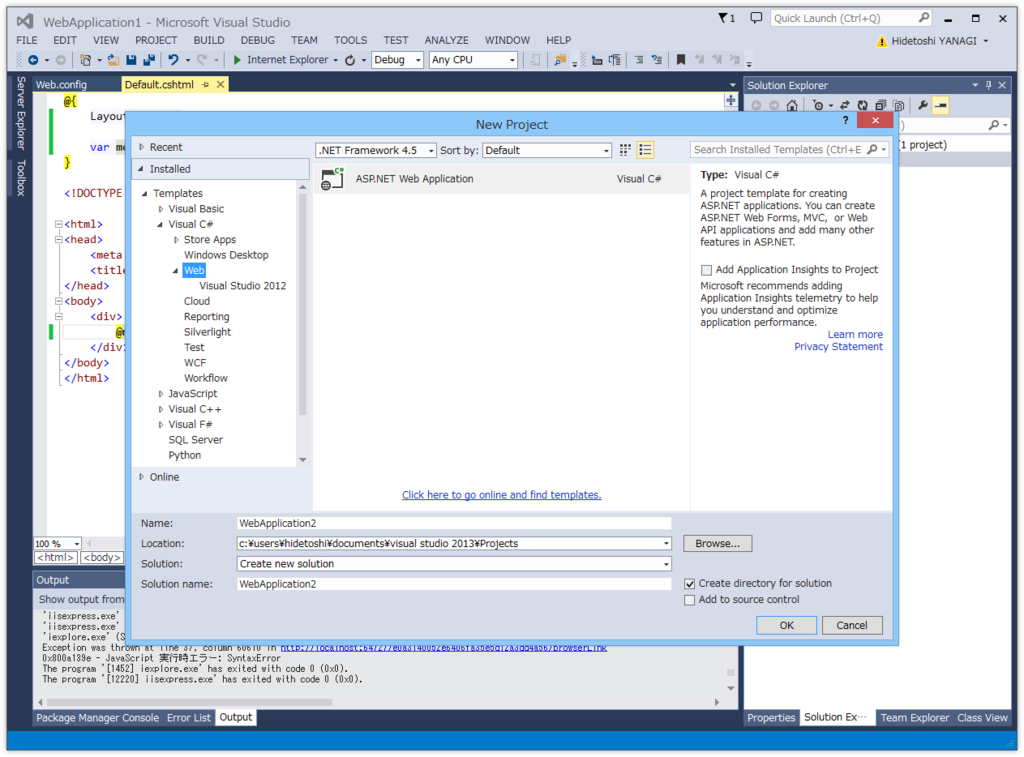Expand the JavaScript templates node
The width and height of the screenshot is (1024, 757).
pyautogui.click(x=161, y=394)
